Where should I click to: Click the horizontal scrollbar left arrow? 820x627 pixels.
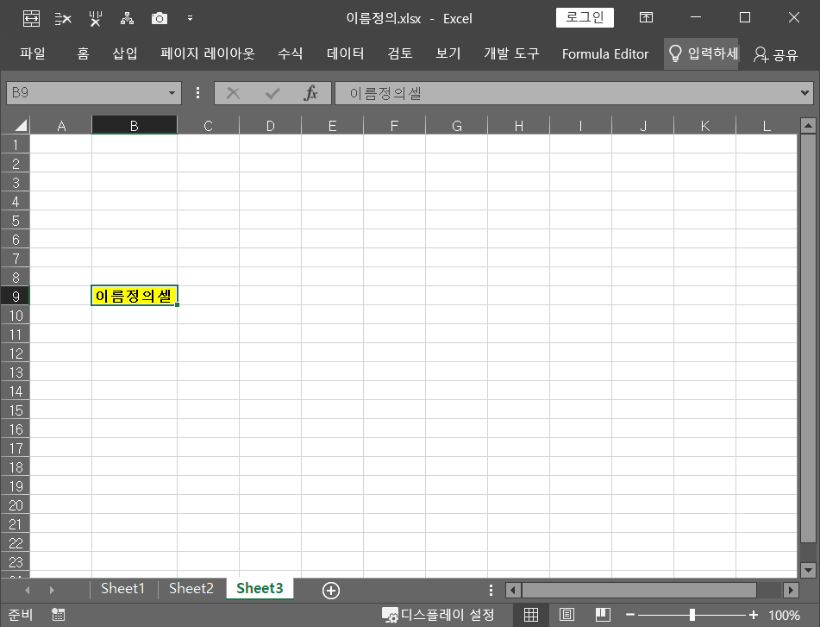(513, 590)
